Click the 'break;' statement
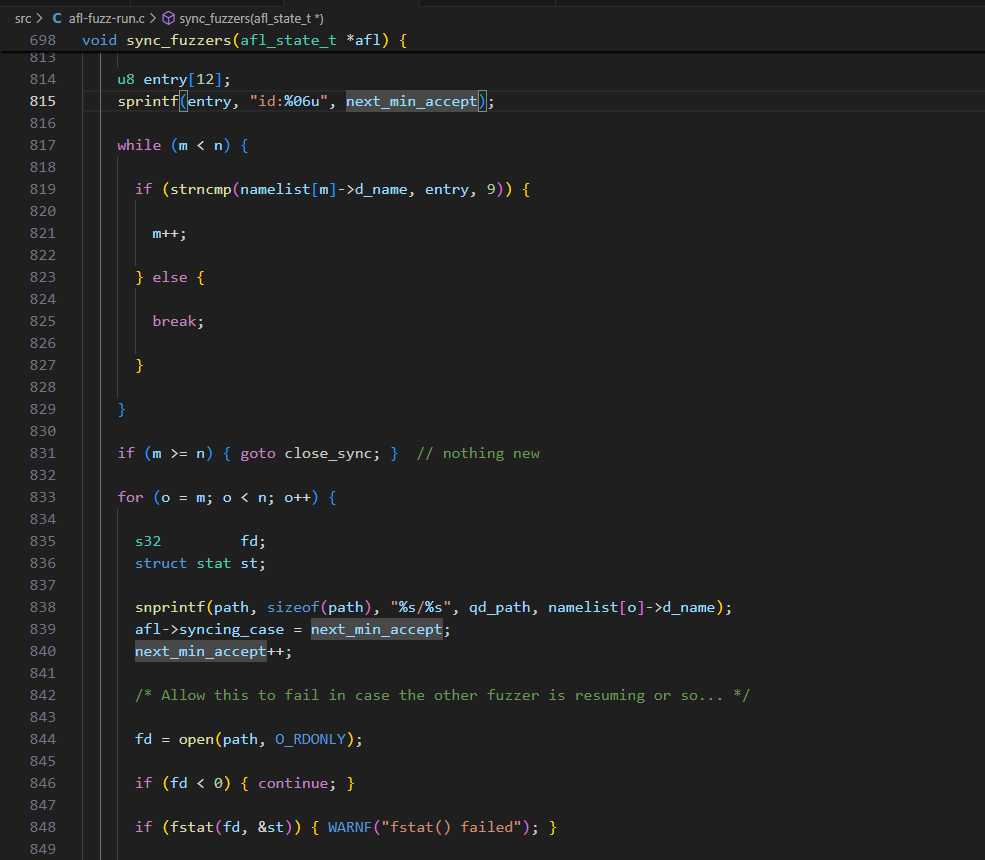The height and width of the screenshot is (860, 985). (178, 321)
